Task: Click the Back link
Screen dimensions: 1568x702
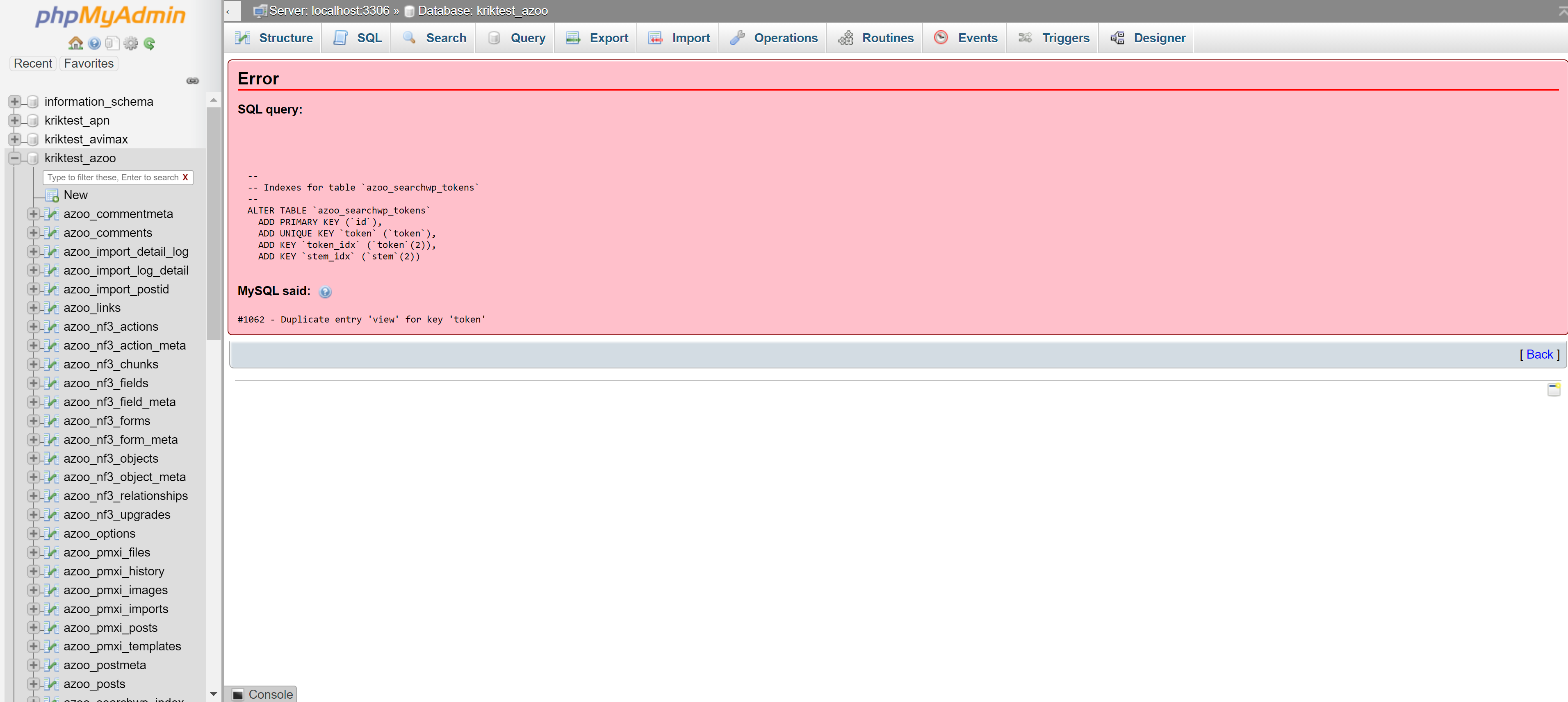Action: [1539, 354]
